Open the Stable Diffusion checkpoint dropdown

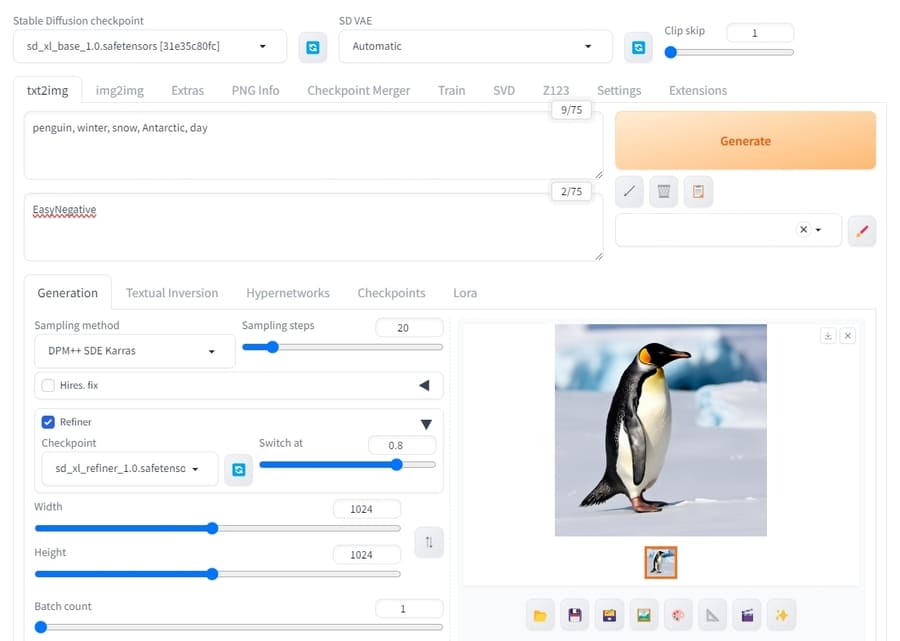(x=150, y=46)
